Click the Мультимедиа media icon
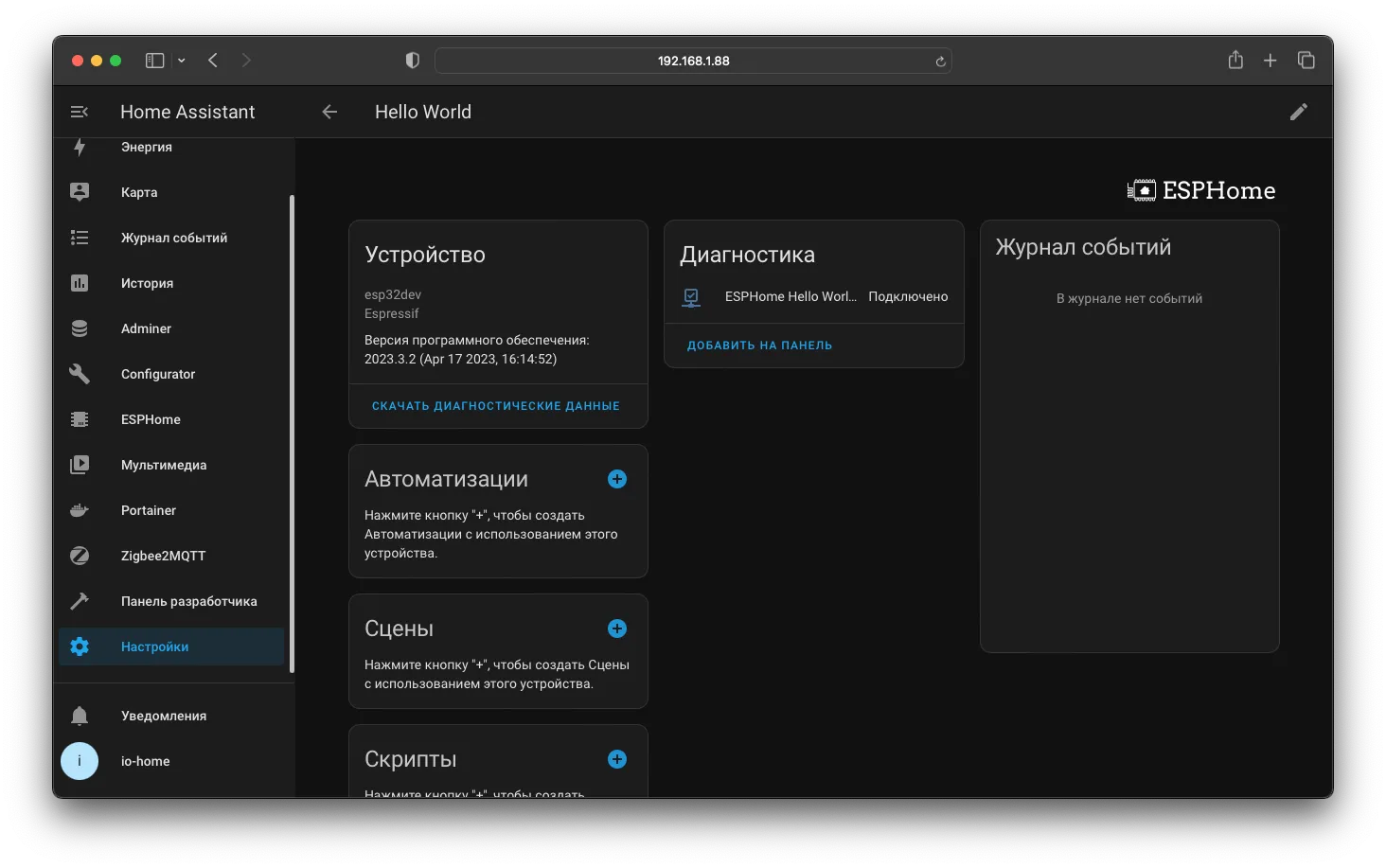Screen dimensions: 1386x868 coord(80,465)
